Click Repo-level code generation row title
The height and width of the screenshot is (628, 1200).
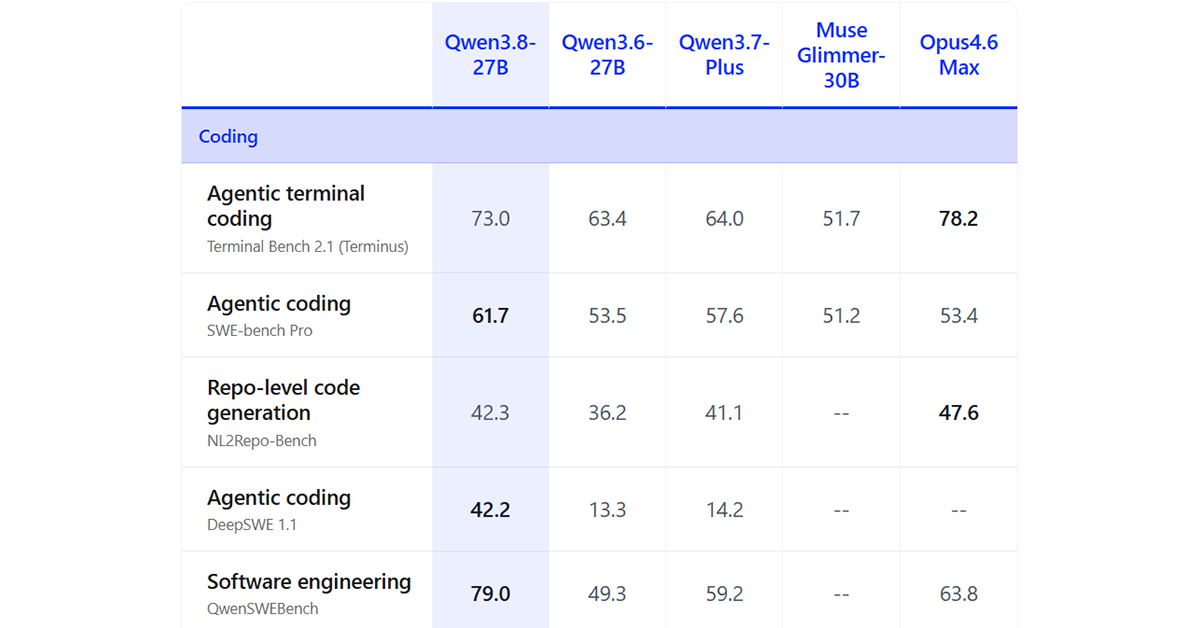coord(284,400)
